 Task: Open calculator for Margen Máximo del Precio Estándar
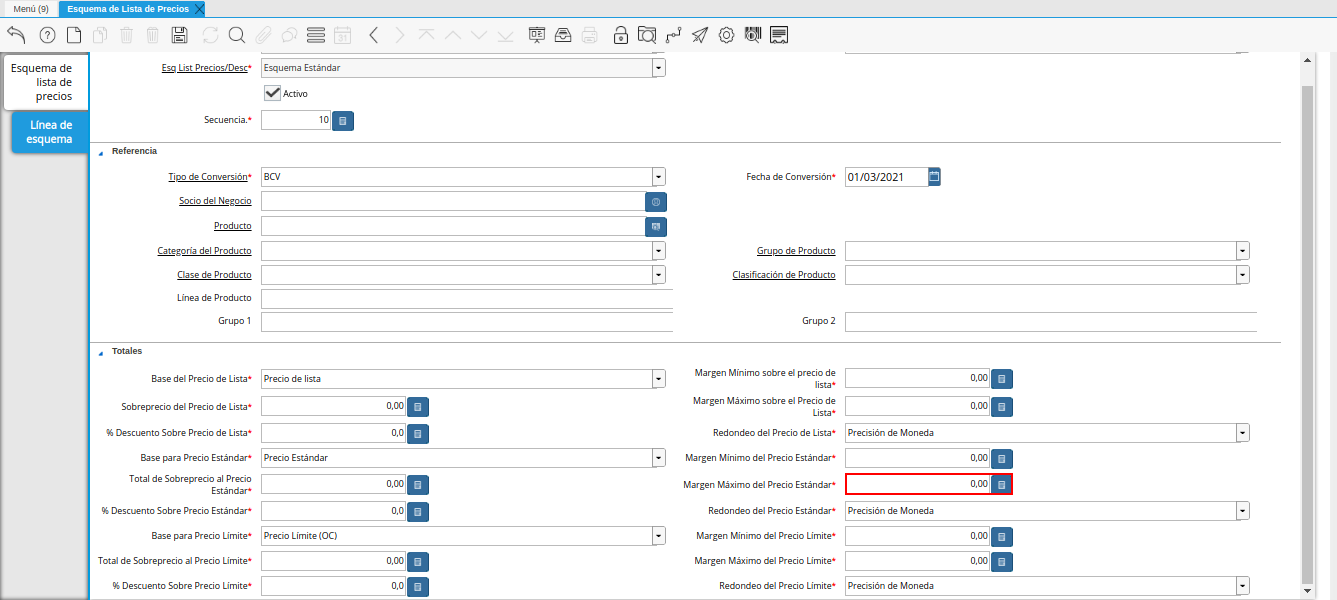point(1001,484)
